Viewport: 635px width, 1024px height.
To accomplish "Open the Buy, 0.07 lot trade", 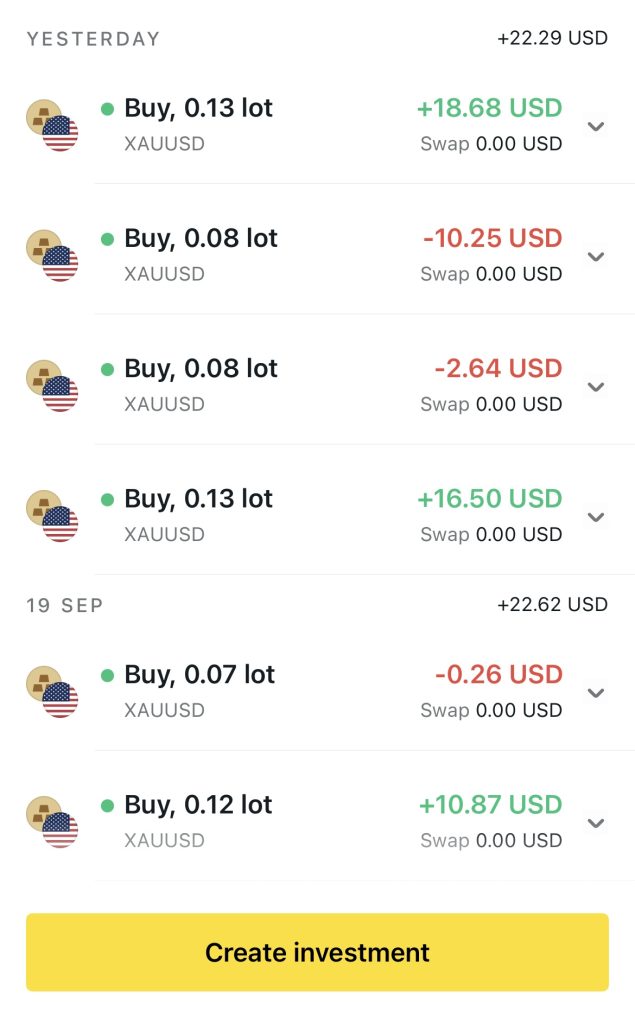I will 199,675.
